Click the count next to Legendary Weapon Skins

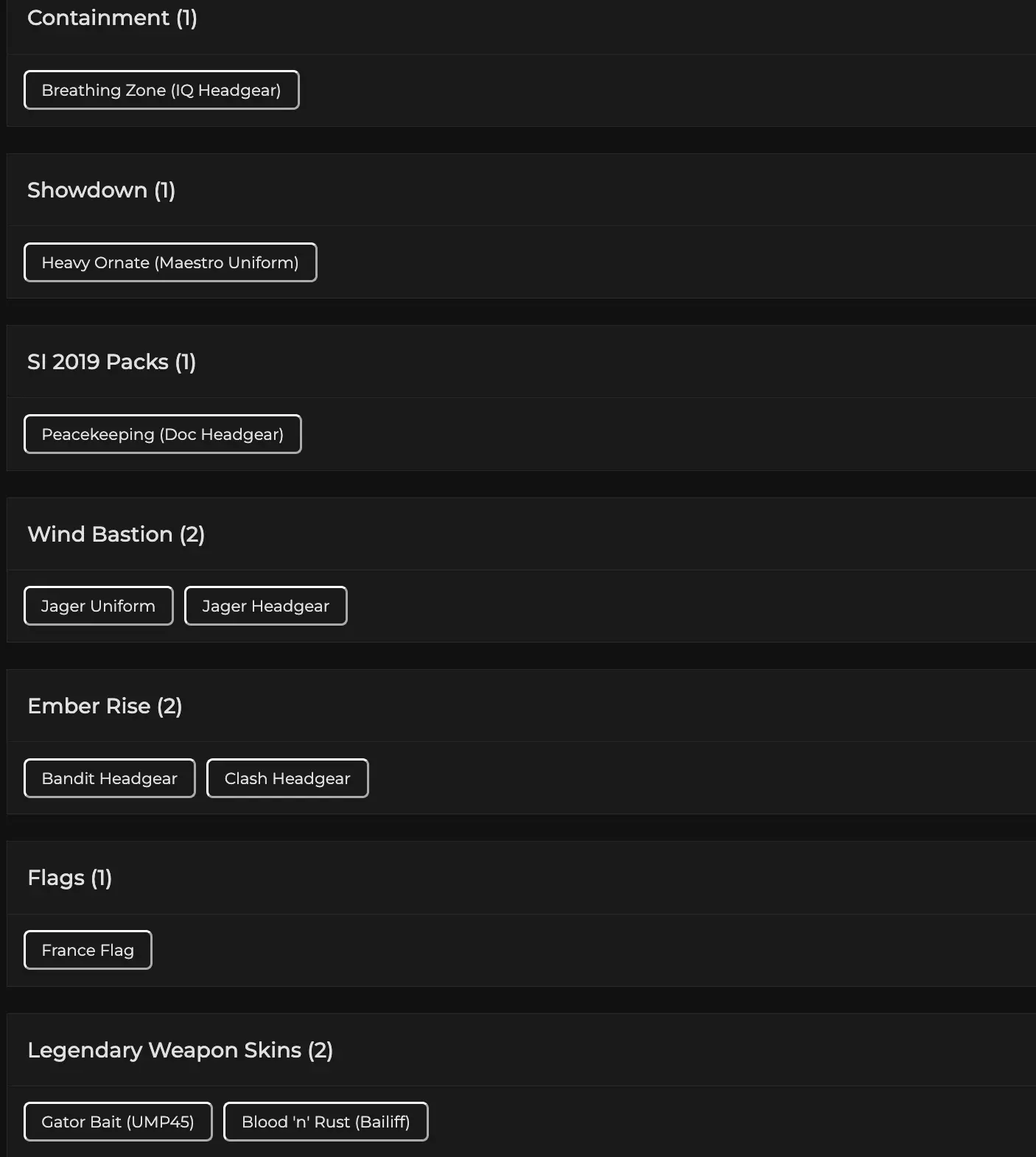[x=321, y=1050]
